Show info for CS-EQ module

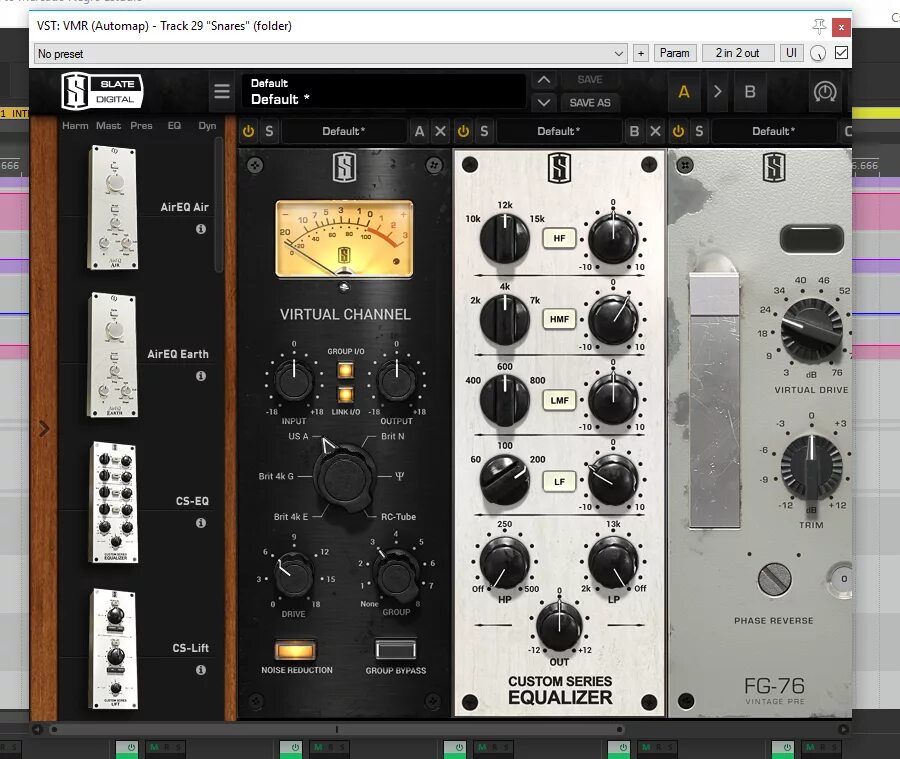click(201, 523)
